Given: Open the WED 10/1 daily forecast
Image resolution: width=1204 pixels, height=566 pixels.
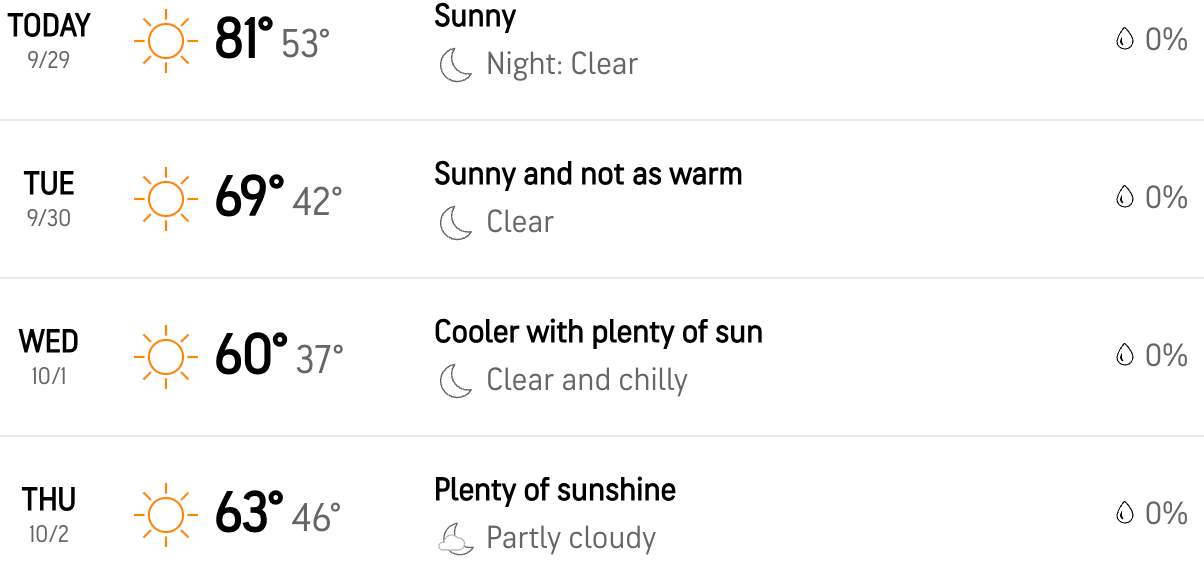Looking at the screenshot, I should pyautogui.click(x=602, y=357).
